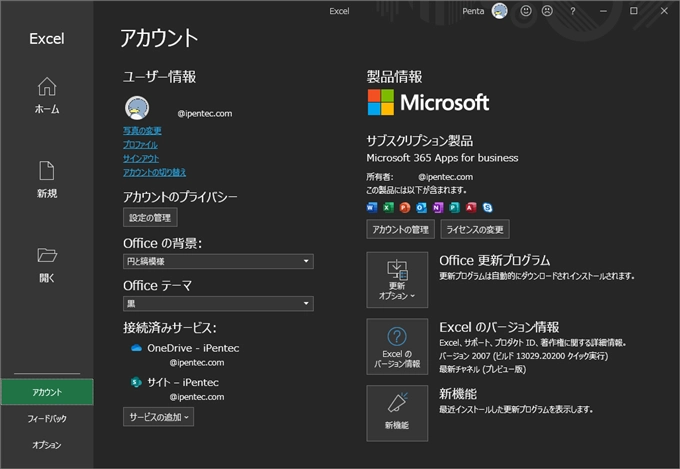Click the Access app icon
The image size is (680, 469).
(x=471, y=208)
